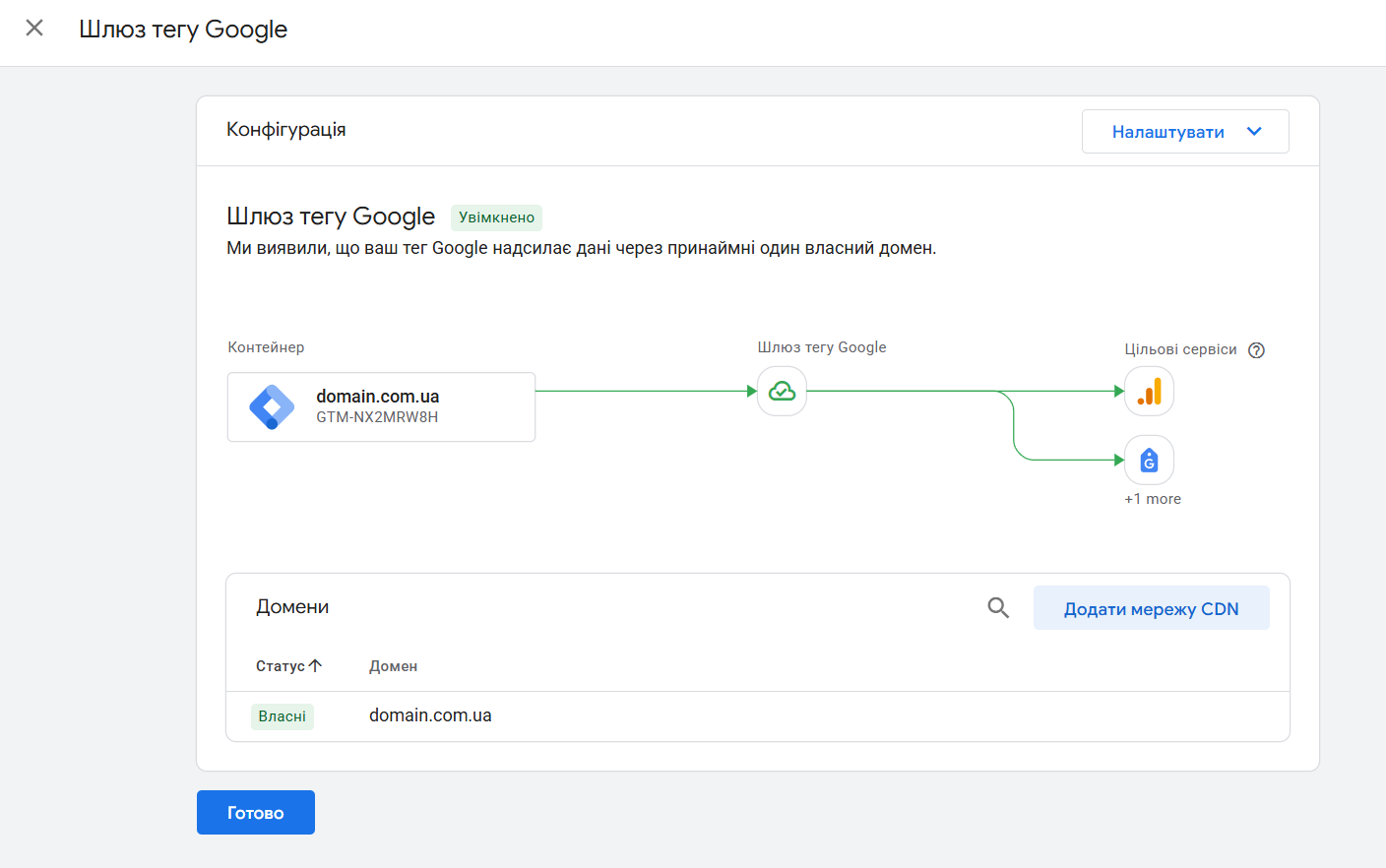Click the cloud gateway checkmark icon
This screenshot has height=868, width=1386.
click(x=782, y=392)
